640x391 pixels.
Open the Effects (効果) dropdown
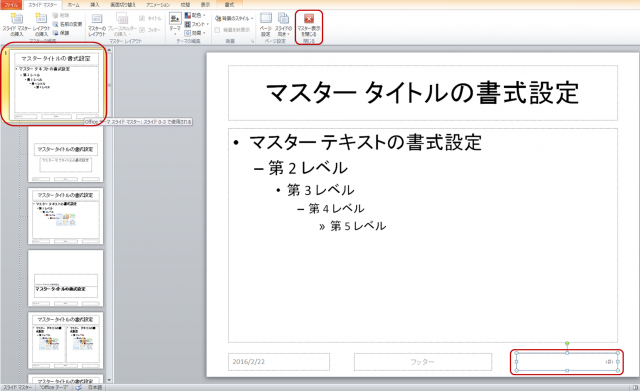(x=195, y=33)
